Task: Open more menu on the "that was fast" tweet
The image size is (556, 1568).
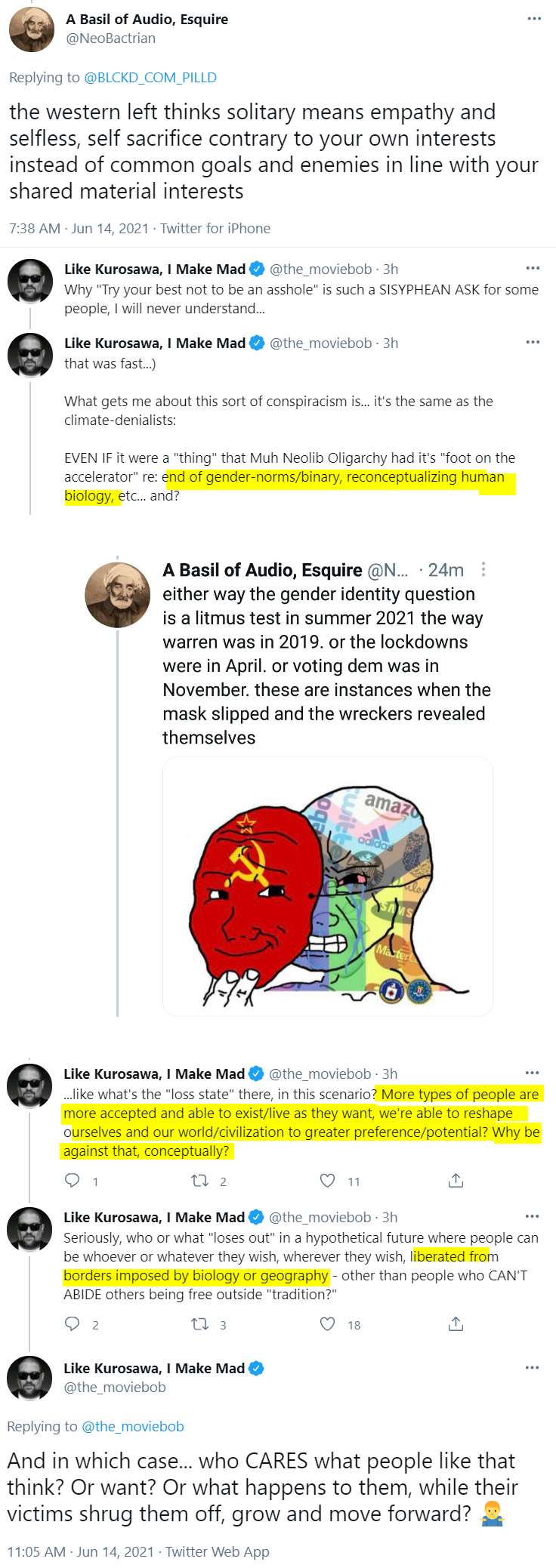Action: (533, 343)
